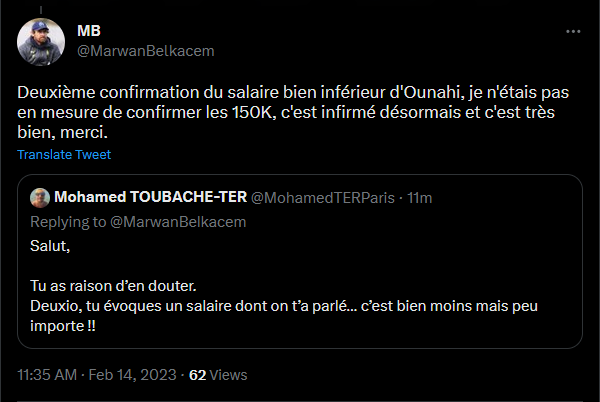Open the tweet's three-dot more options menu
This screenshot has height=402, width=600.
pos(572,32)
